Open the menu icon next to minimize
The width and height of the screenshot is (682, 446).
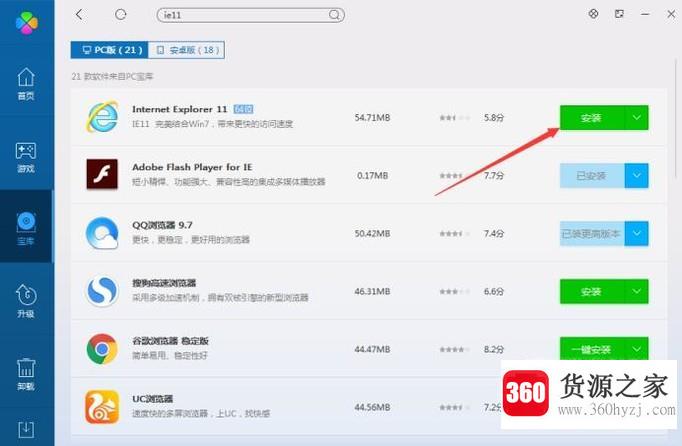pos(619,14)
